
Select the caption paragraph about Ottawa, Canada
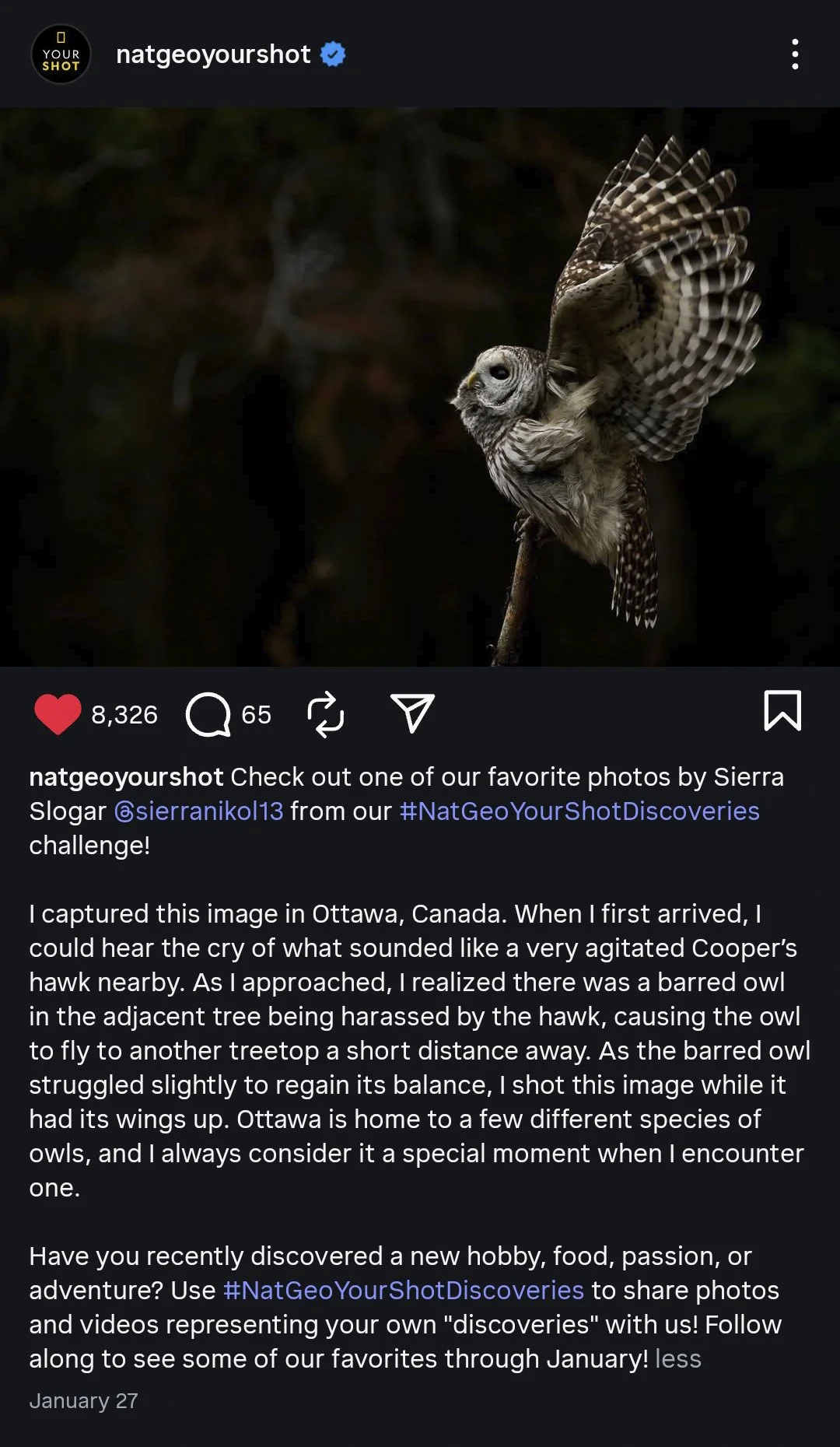[x=420, y=1050]
